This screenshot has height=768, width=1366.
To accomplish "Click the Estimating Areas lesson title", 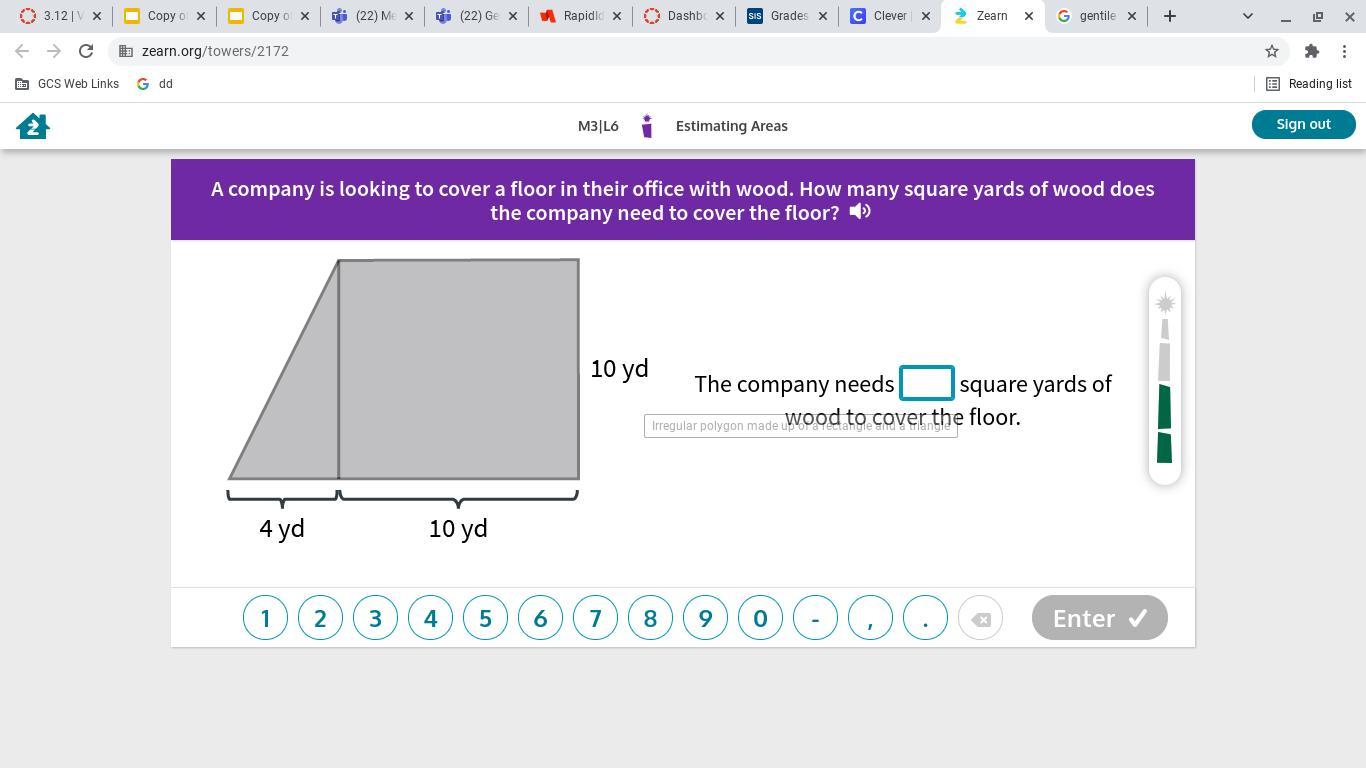I will (732, 126).
